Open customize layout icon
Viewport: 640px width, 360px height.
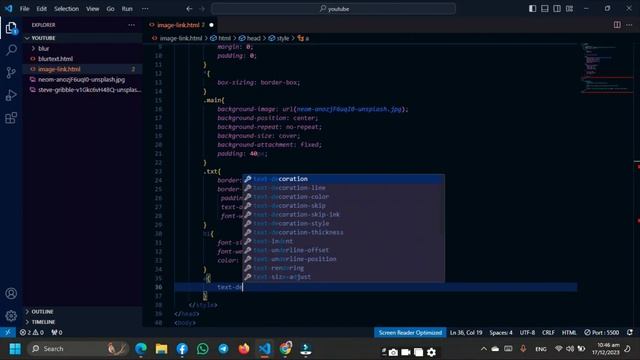569,9
